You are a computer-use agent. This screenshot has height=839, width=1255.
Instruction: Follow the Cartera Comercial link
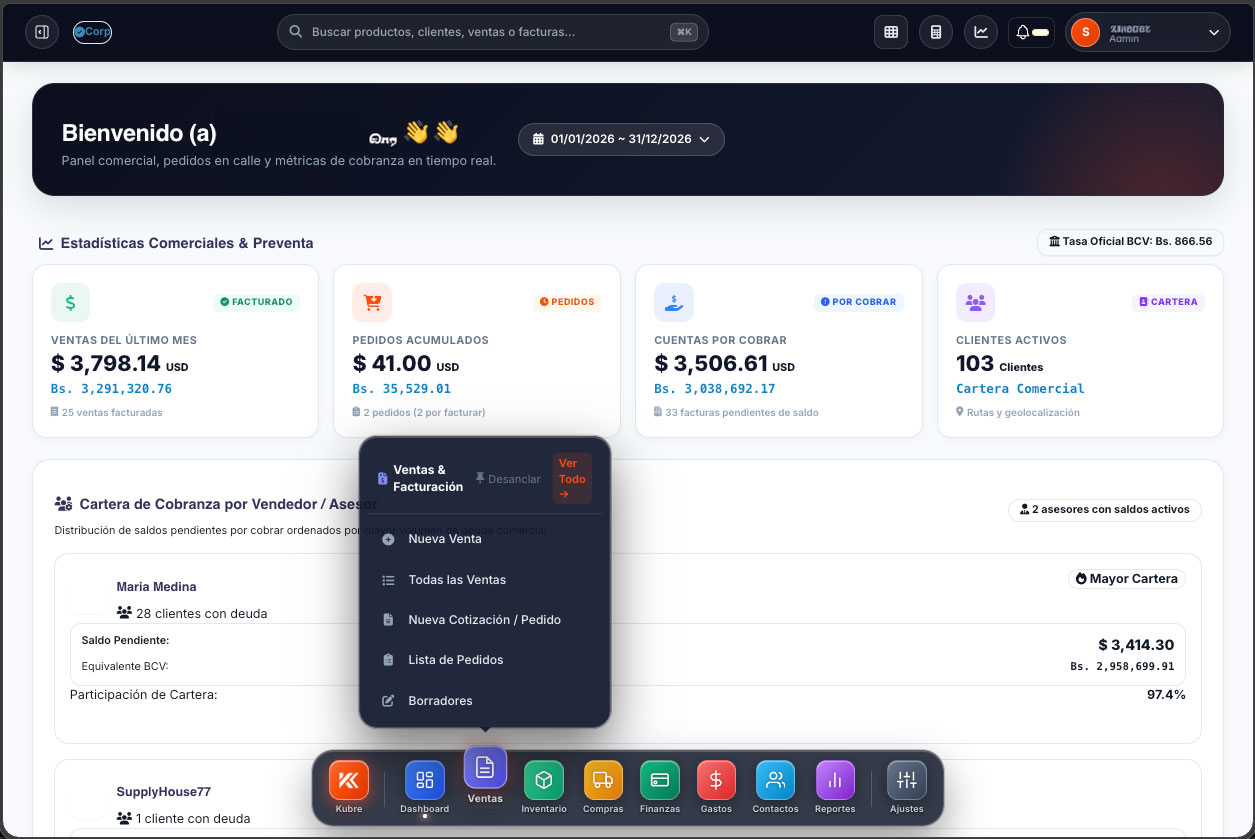1020,389
